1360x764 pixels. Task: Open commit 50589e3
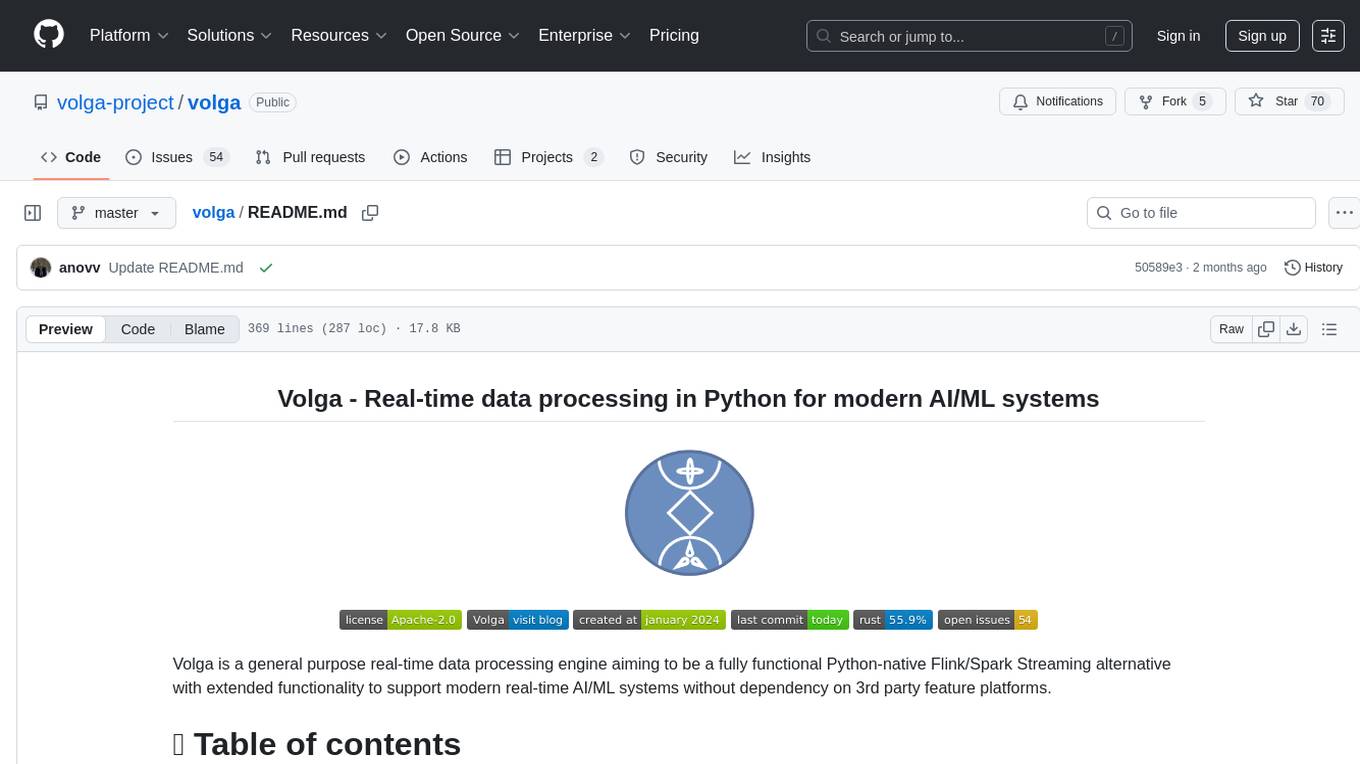click(1158, 267)
